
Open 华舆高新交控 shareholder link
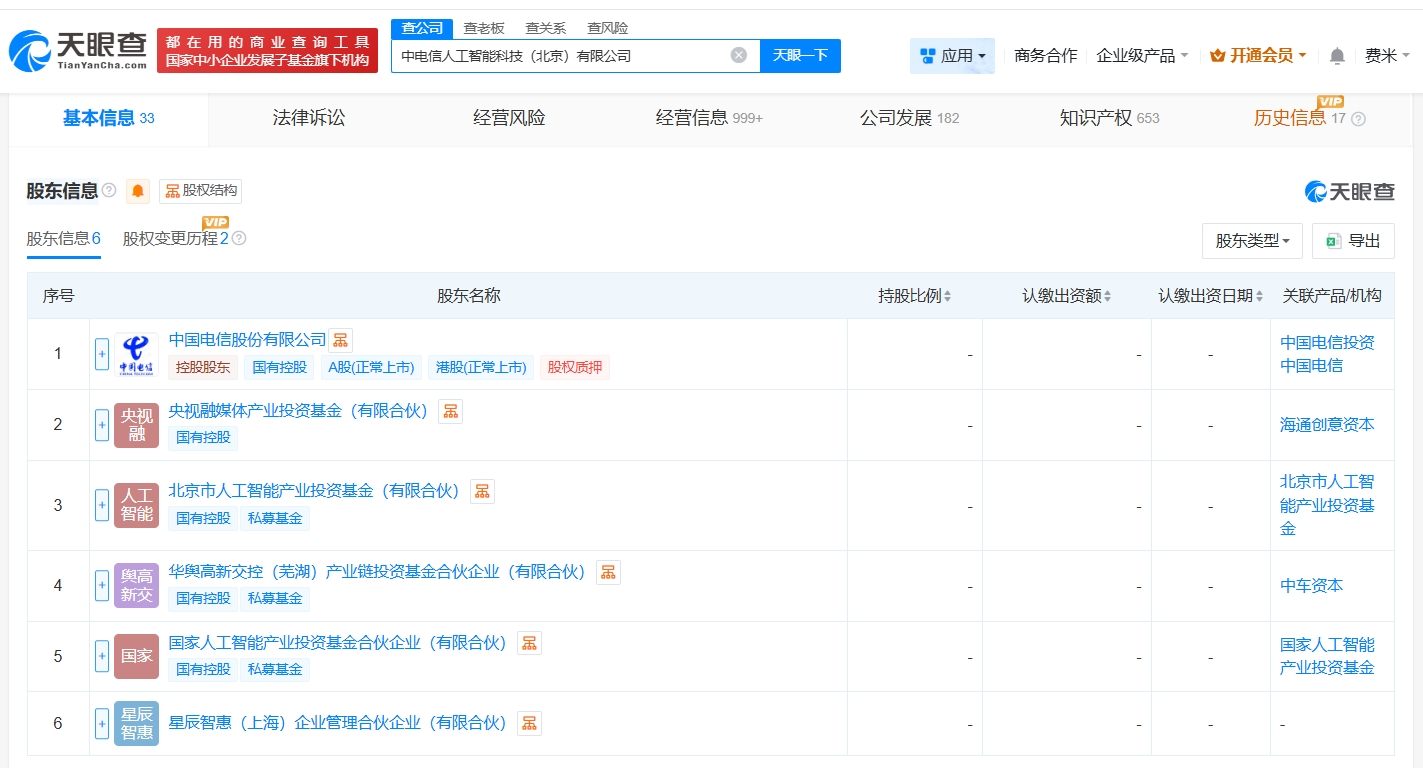378,572
